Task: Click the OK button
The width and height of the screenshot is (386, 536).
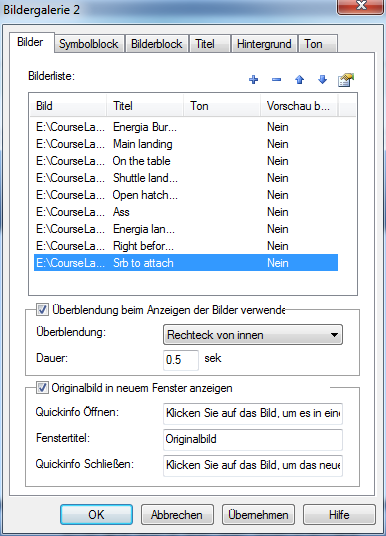Action: click(x=96, y=514)
